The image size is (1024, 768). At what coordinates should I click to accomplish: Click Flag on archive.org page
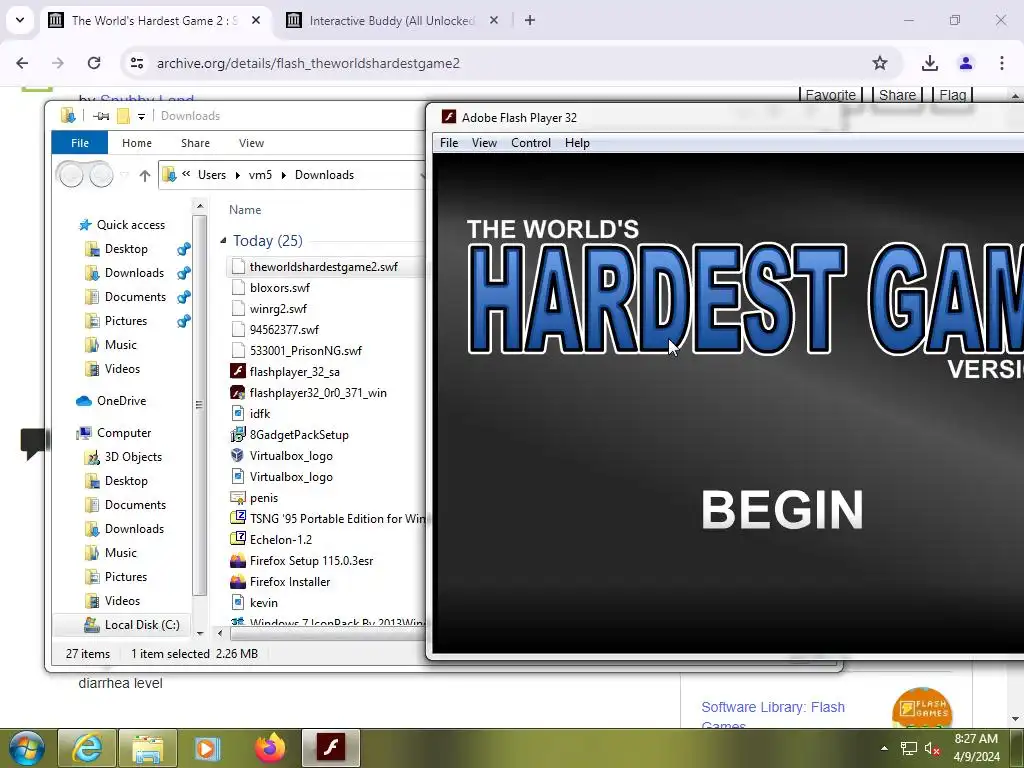tap(953, 95)
